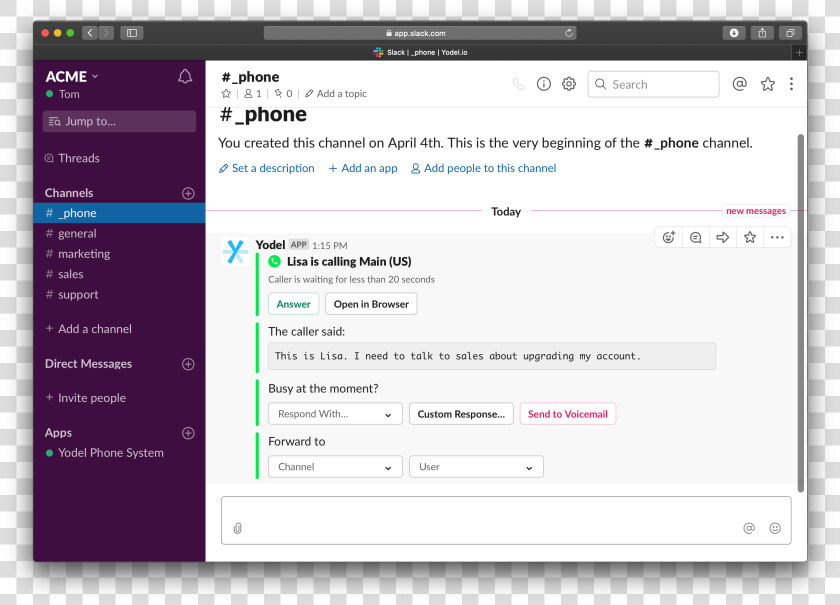Click the Jump to search box
The height and width of the screenshot is (605, 840).
(119, 122)
